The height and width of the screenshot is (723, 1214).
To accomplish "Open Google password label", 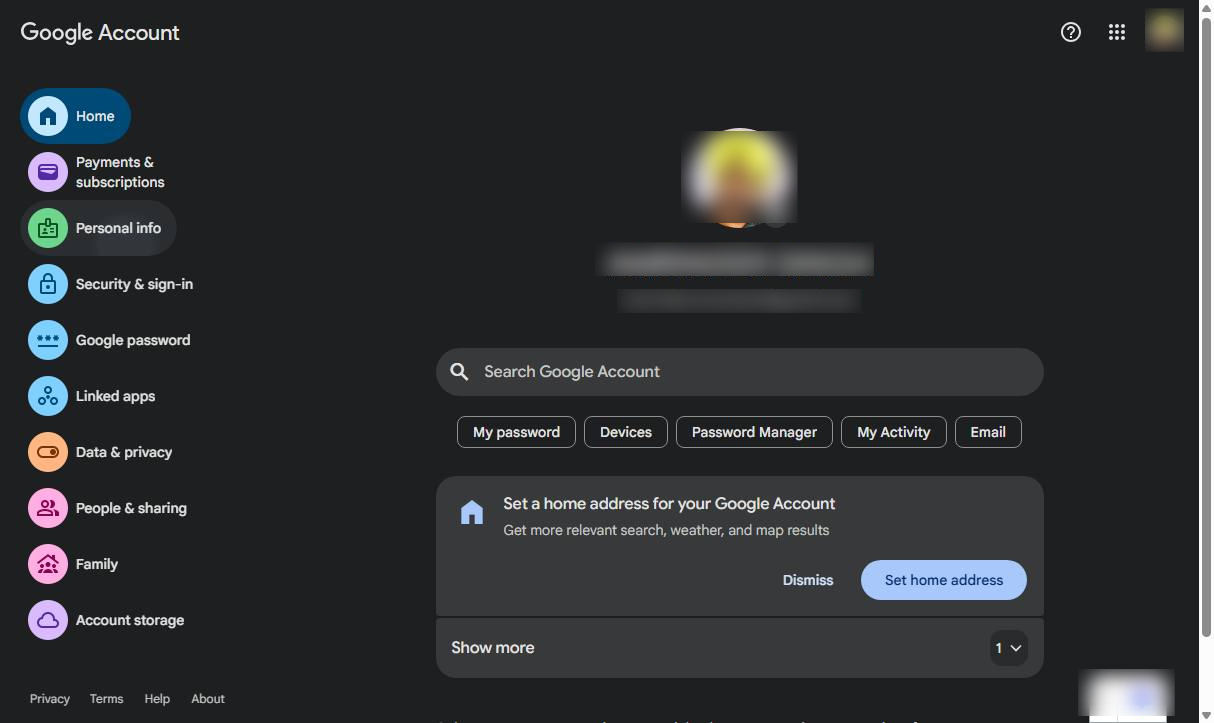I will 133,340.
